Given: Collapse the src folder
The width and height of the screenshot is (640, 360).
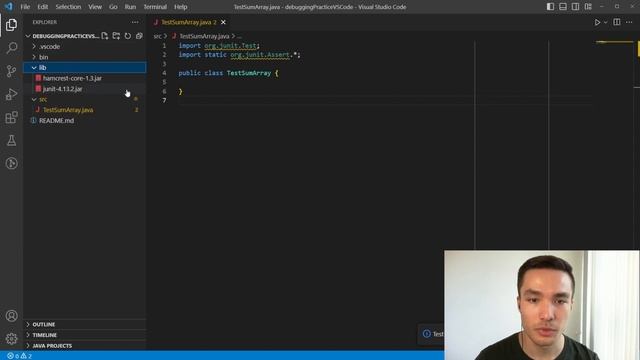Looking at the screenshot, I should point(85,99).
